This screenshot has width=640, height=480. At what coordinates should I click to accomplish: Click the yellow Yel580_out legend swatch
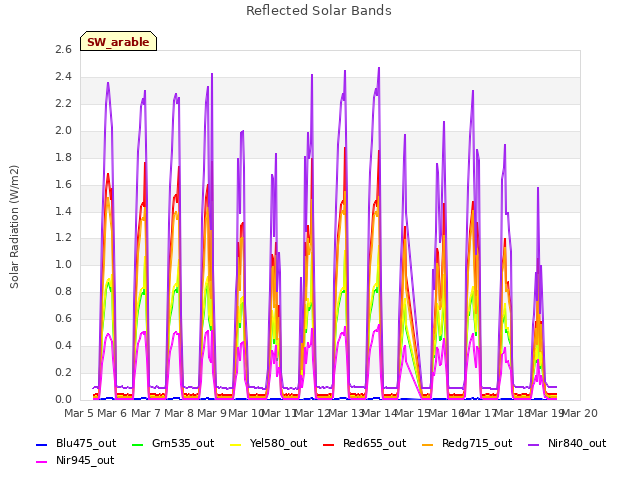coord(236,445)
